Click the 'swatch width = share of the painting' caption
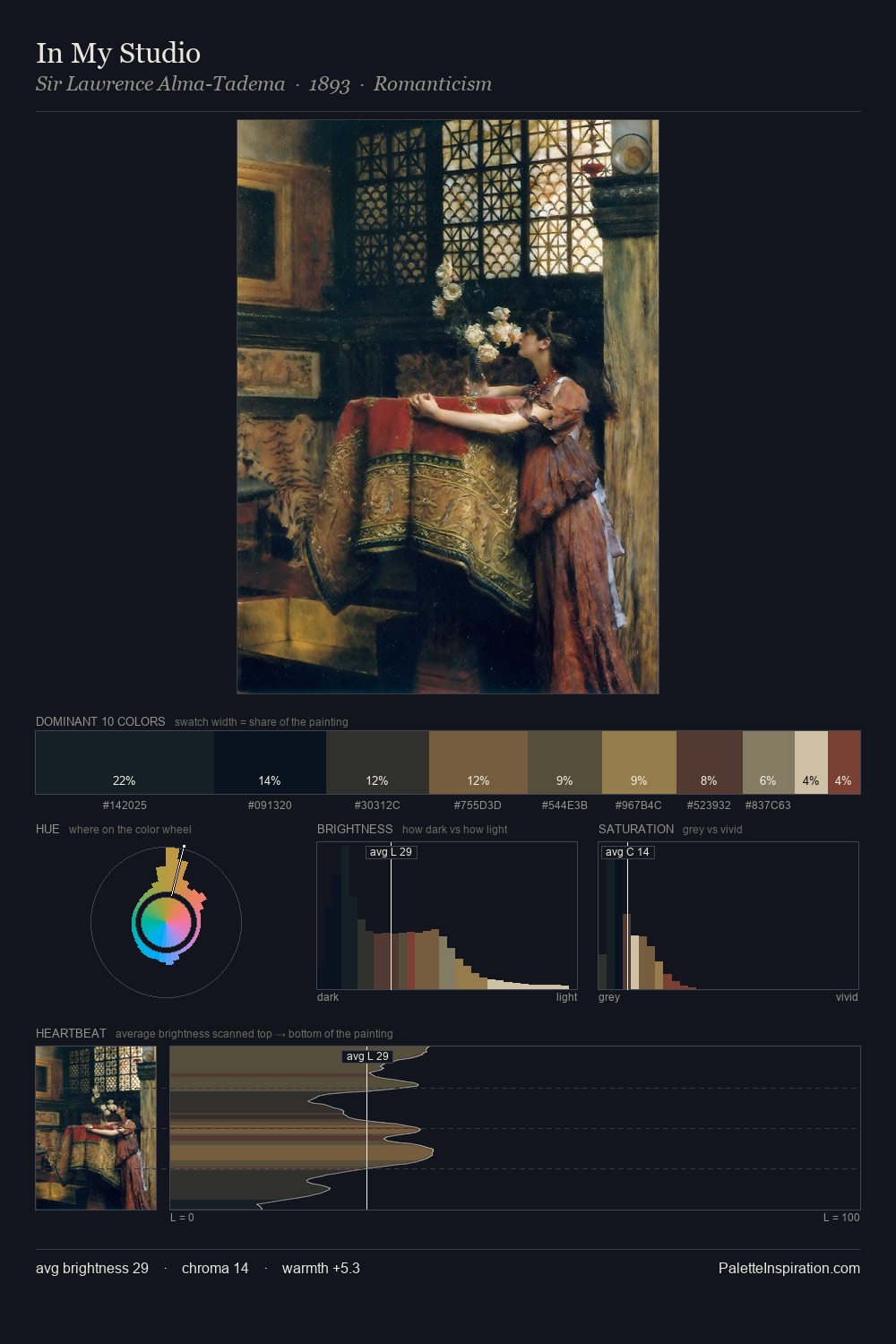This screenshot has height=1344, width=896. (x=262, y=722)
